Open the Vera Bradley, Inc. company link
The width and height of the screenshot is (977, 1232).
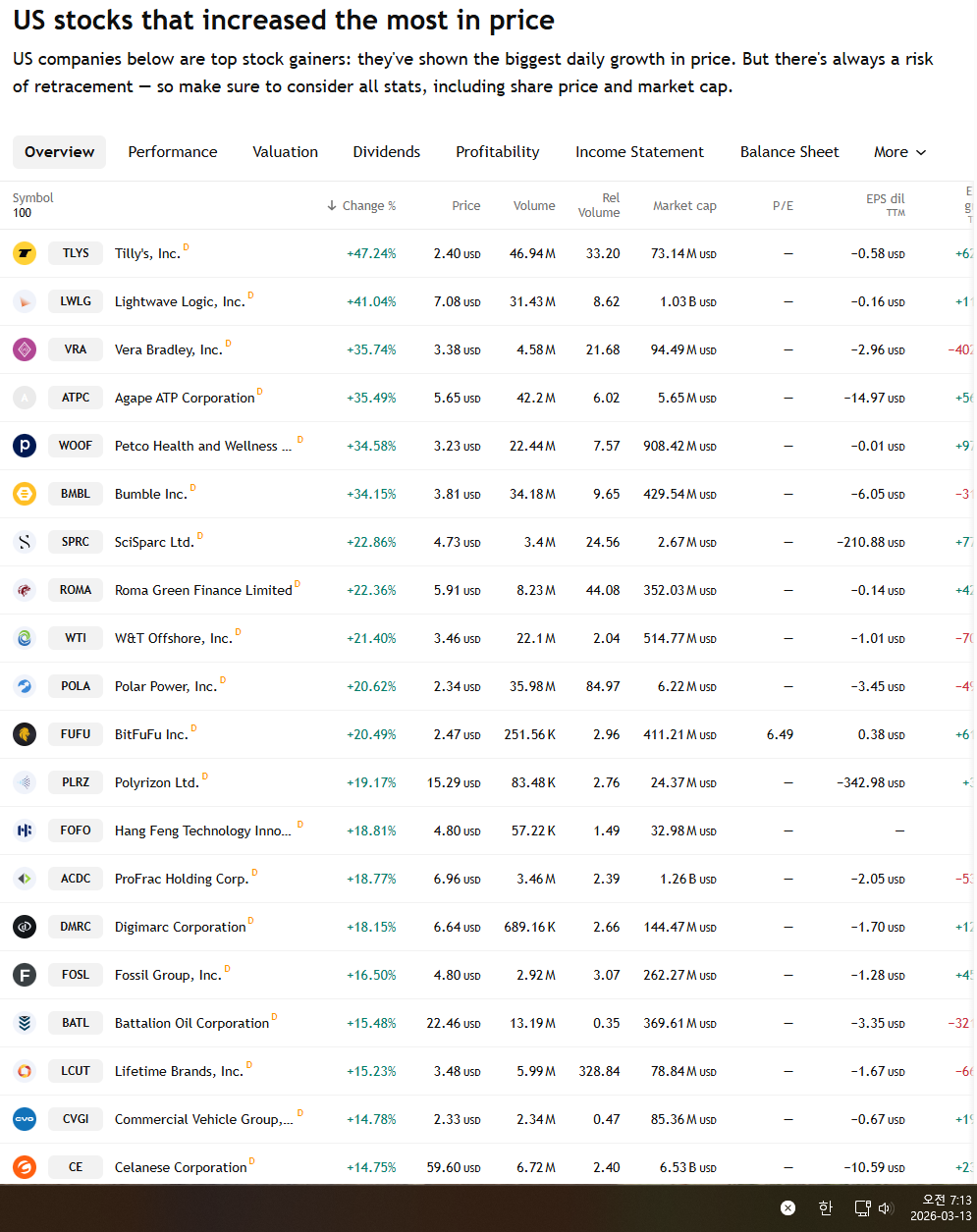pos(169,349)
